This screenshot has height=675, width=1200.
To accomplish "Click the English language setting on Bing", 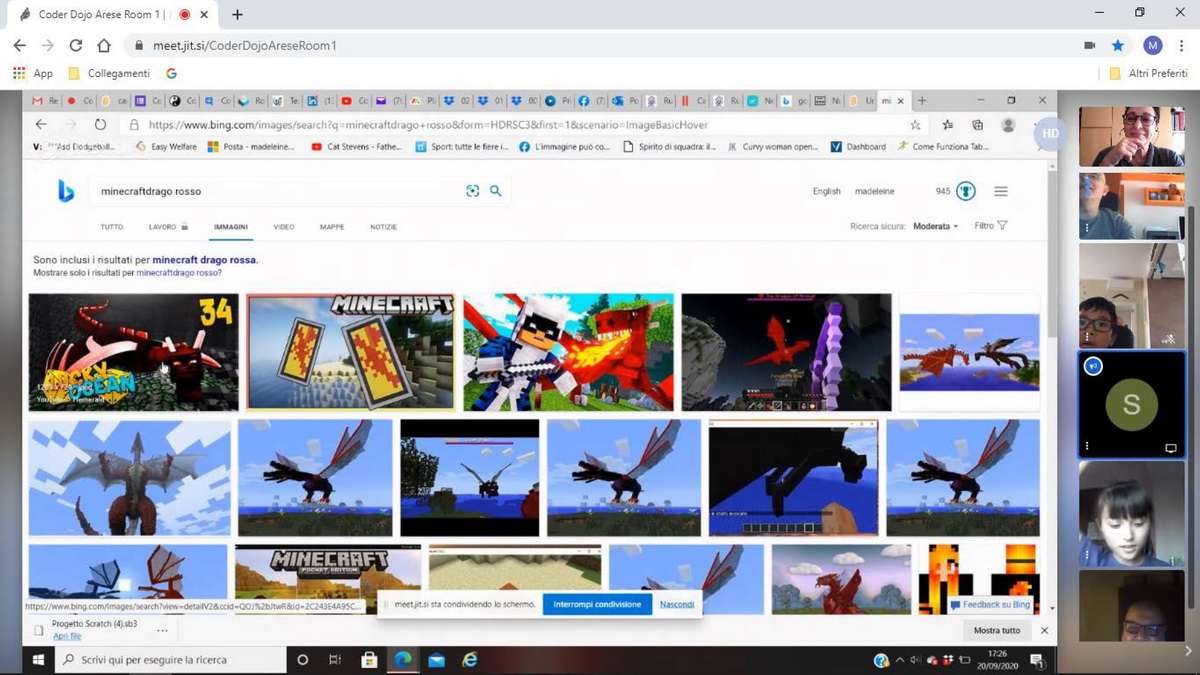I will tap(827, 192).
